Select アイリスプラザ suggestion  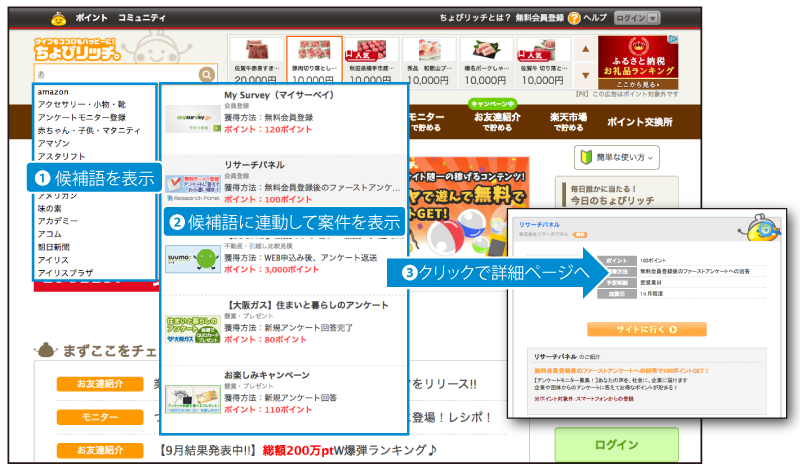(65, 273)
